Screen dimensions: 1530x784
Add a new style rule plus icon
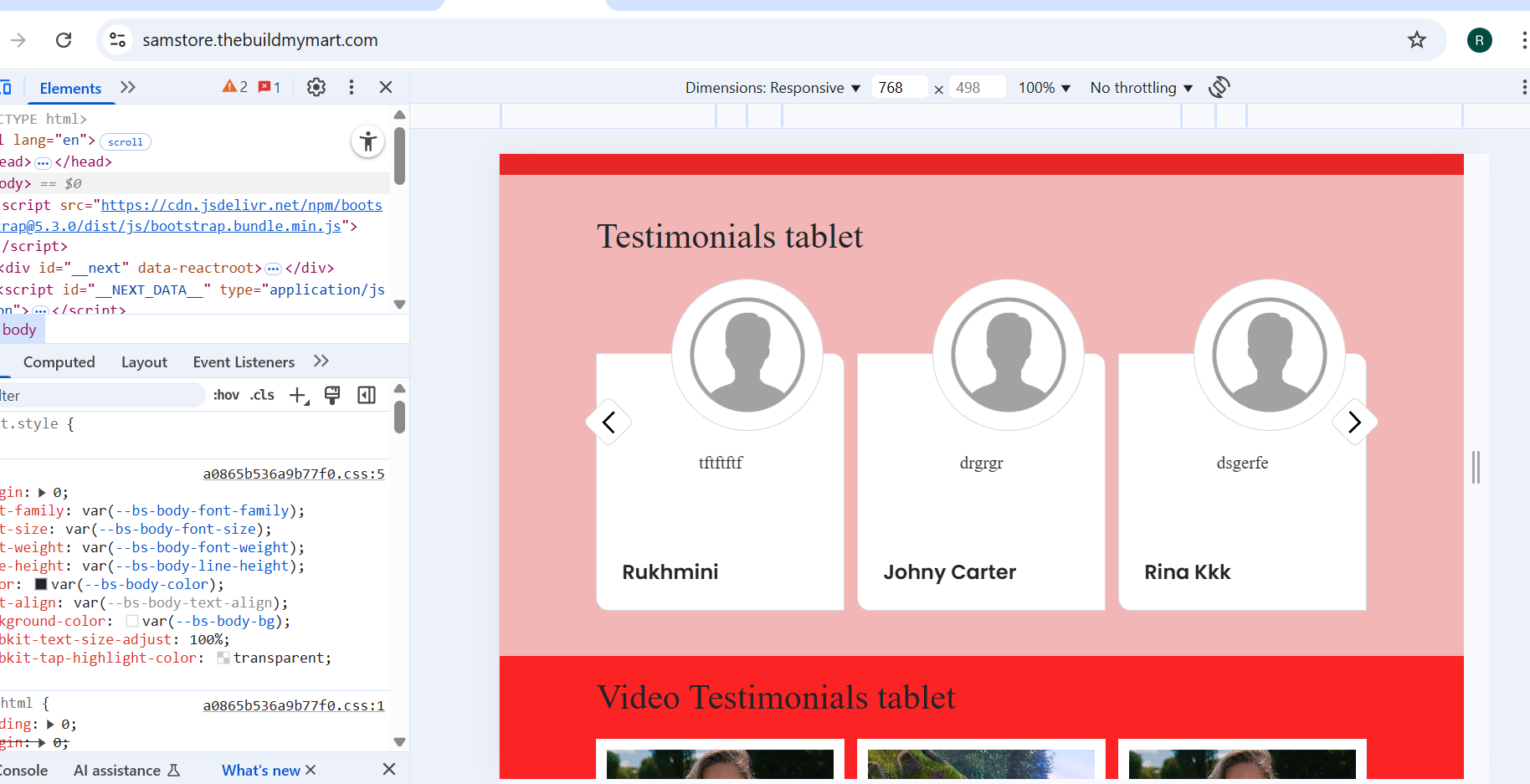click(x=299, y=396)
